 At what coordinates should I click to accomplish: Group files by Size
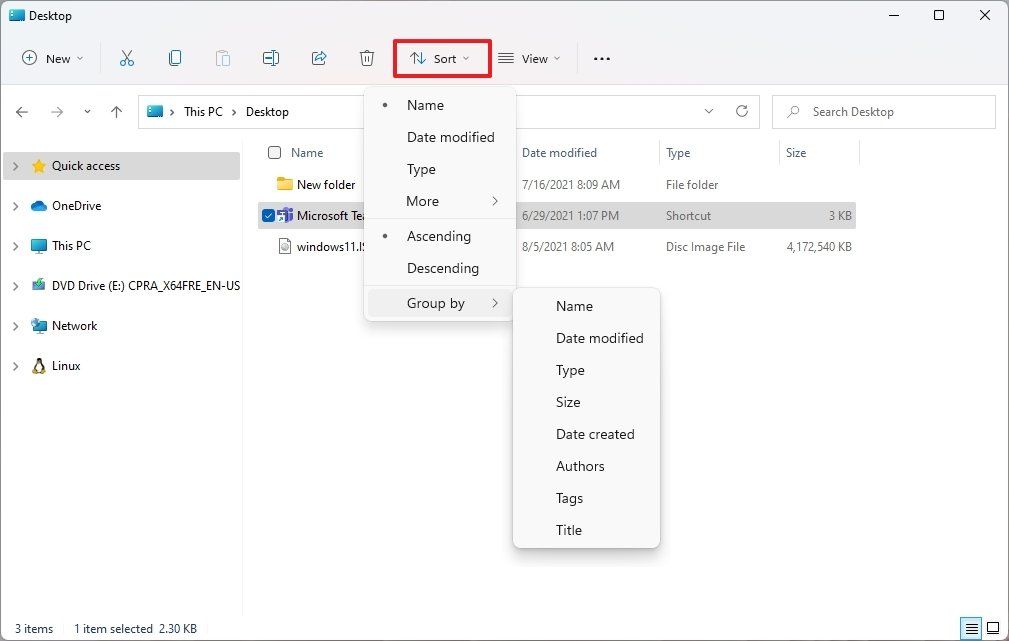click(567, 402)
